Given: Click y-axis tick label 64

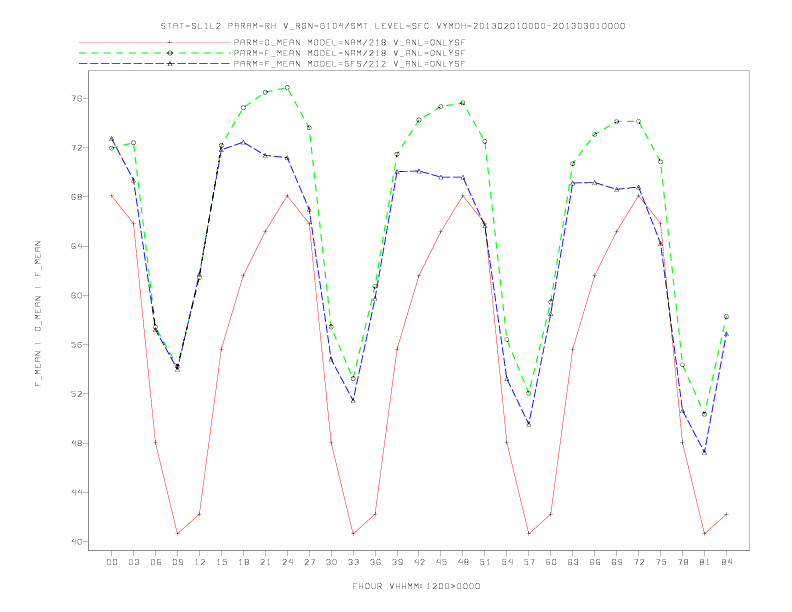Looking at the screenshot, I should 77,246.
